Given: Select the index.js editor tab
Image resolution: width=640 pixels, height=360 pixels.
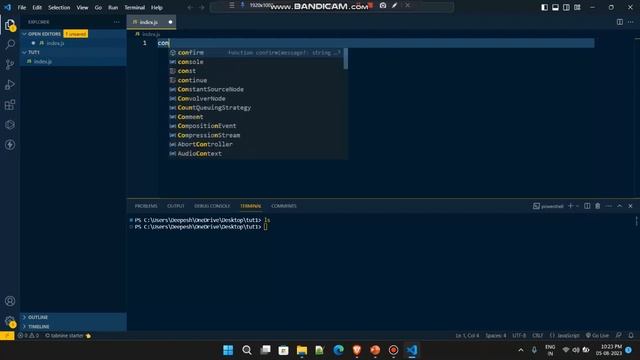Looking at the screenshot, I should point(151,22).
